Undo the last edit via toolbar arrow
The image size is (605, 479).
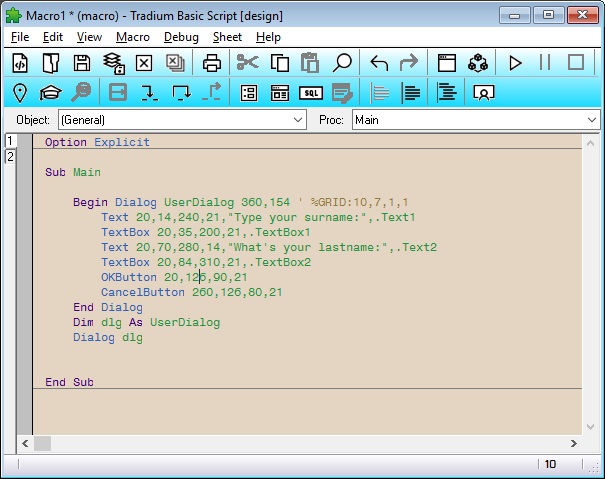379,63
